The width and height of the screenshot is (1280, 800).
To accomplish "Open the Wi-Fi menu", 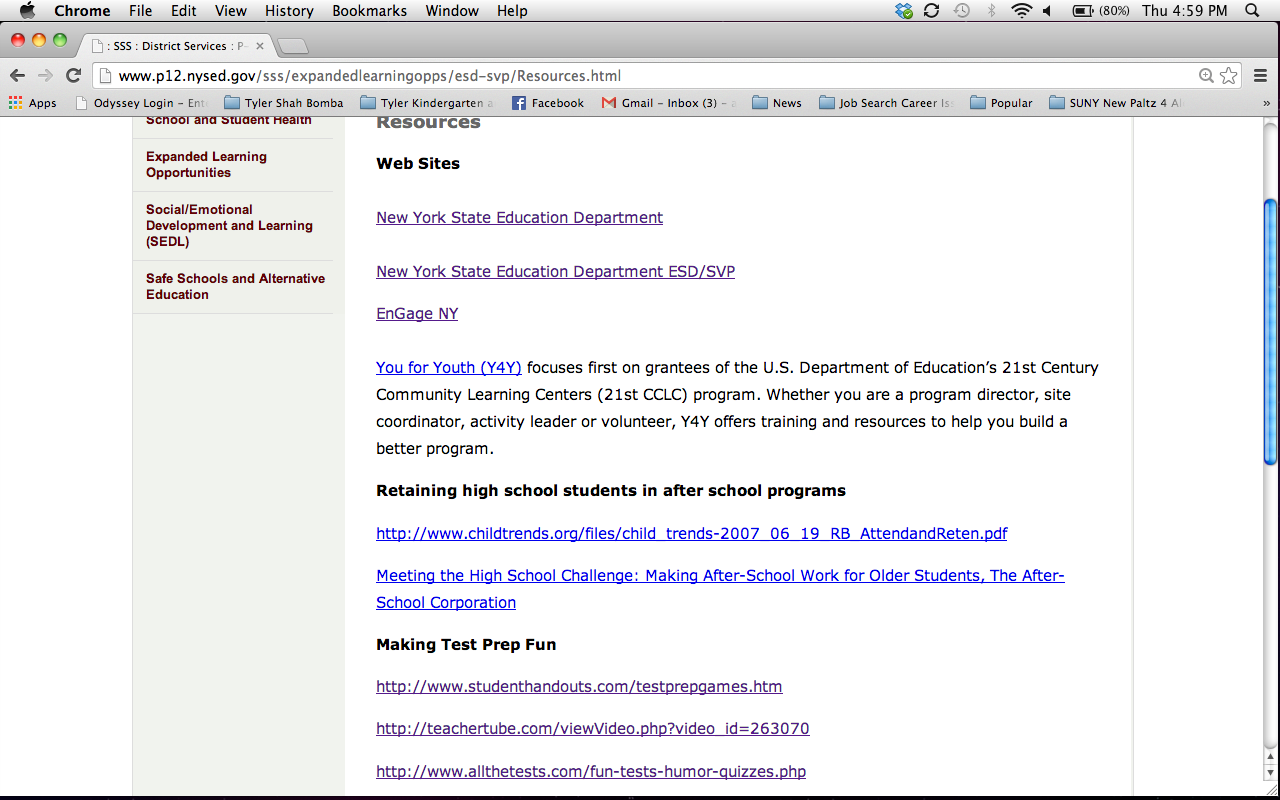I will pyautogui.click(x=1021, y=11).
